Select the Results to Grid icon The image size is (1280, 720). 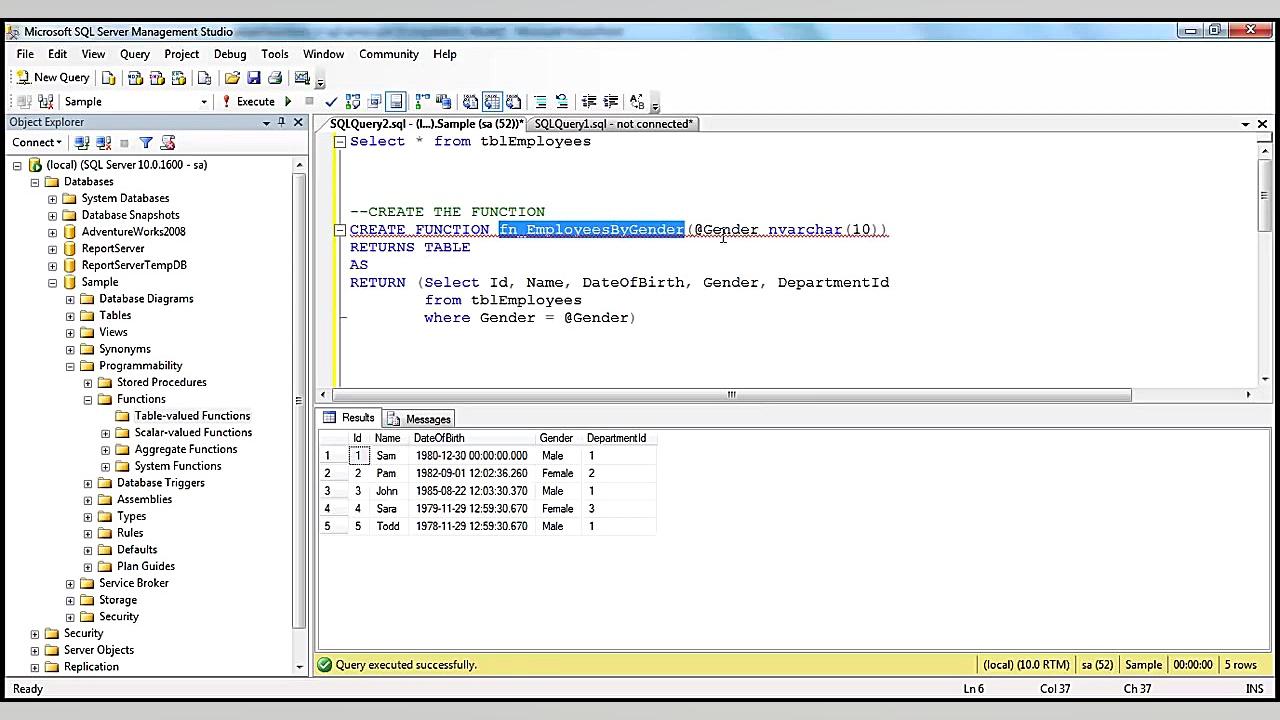(491, 101)
